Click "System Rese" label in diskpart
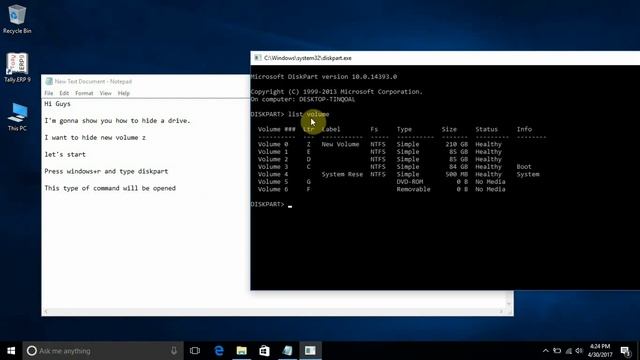Screen dimensions: 640x360 point(342,174)
